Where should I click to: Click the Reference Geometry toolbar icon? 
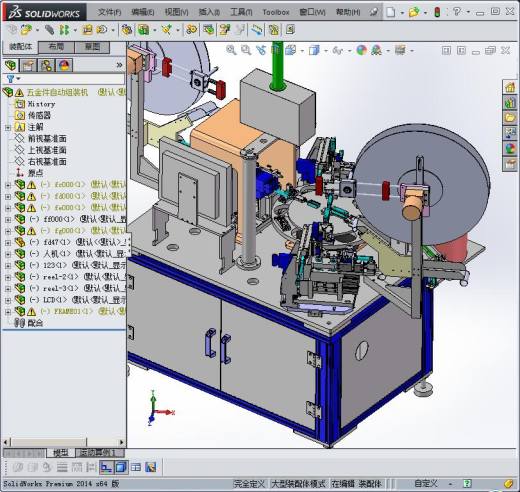point(167,30)
